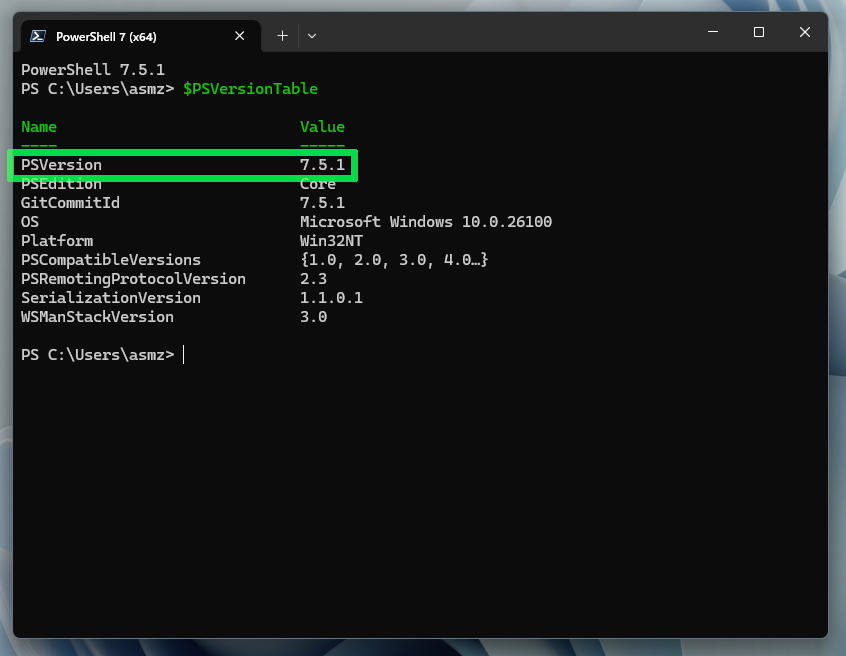The width and height of the screenshot is (846, 656).
Task: Click the Platform value Win32NT
Action: coord(331,241)
